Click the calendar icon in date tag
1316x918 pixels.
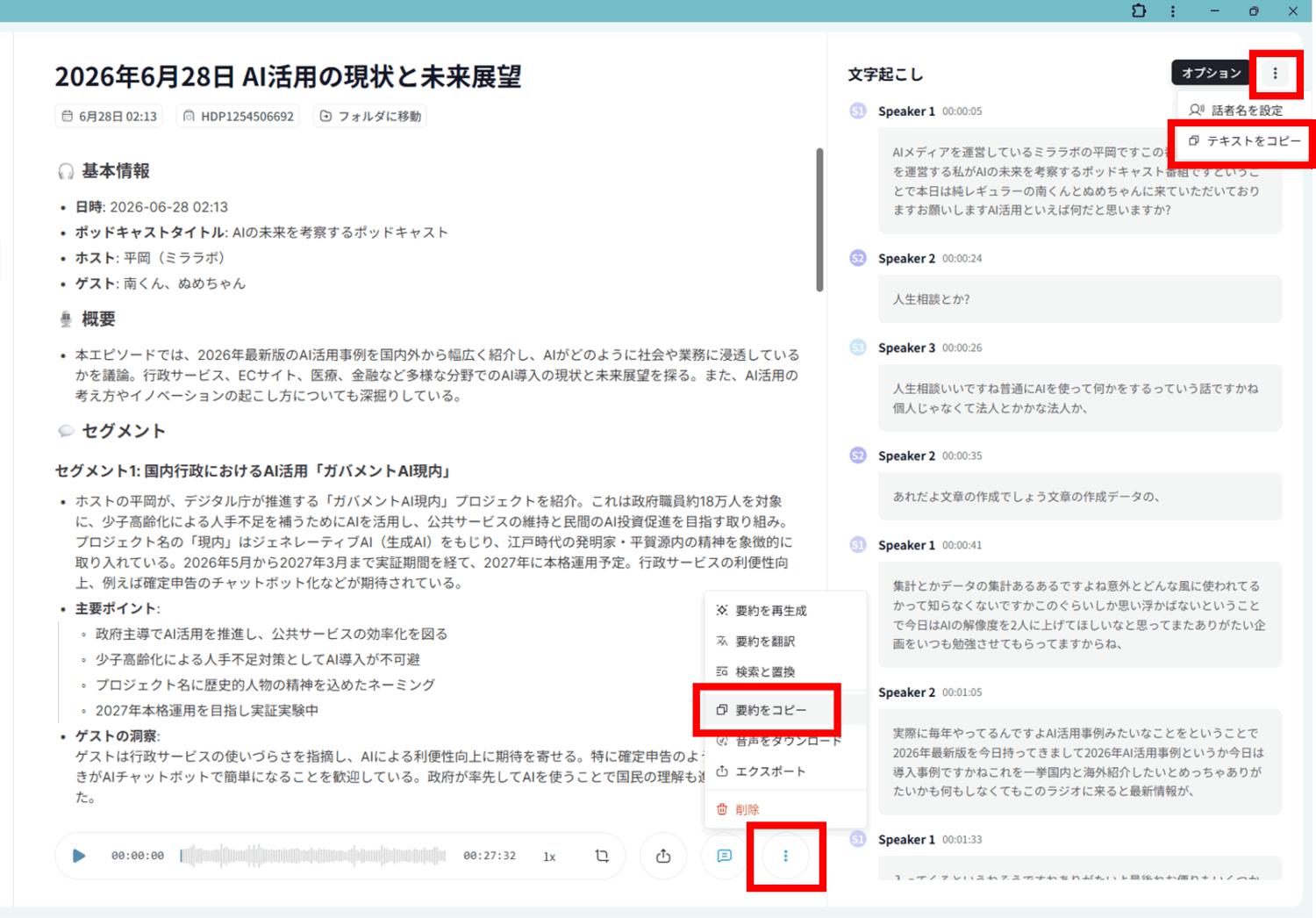67,116
